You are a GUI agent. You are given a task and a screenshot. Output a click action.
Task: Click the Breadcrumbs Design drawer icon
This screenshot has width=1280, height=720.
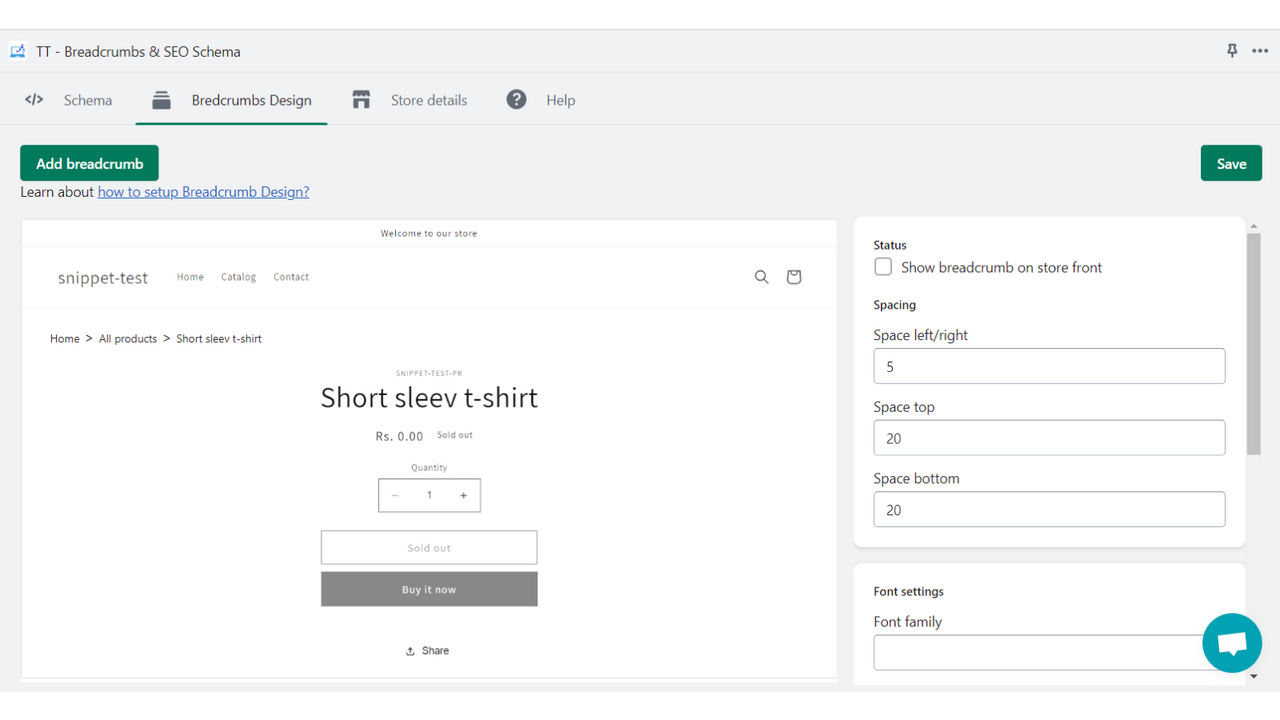coord(160,99)
